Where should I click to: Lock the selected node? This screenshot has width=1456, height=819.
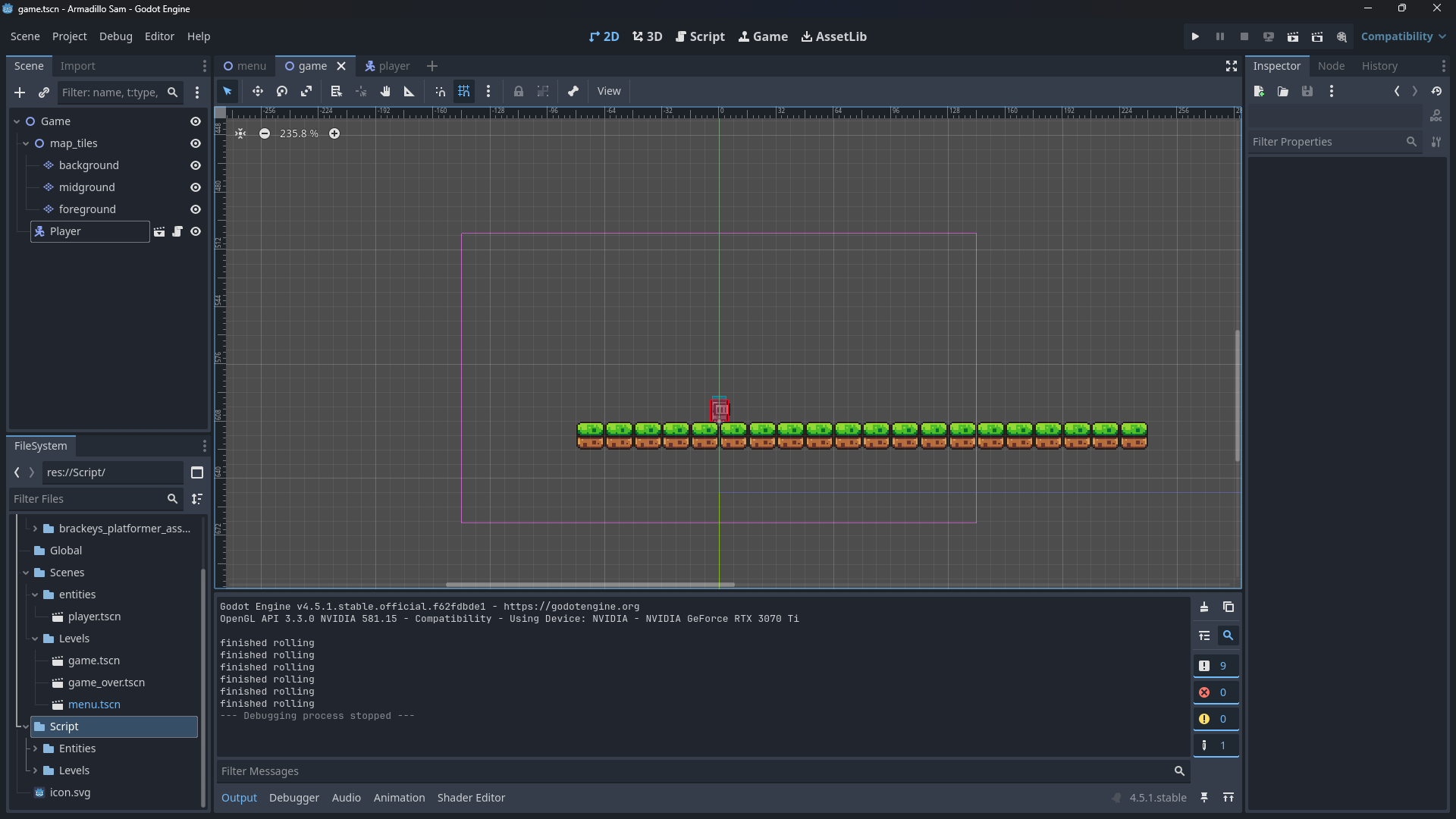coord(519,91)
